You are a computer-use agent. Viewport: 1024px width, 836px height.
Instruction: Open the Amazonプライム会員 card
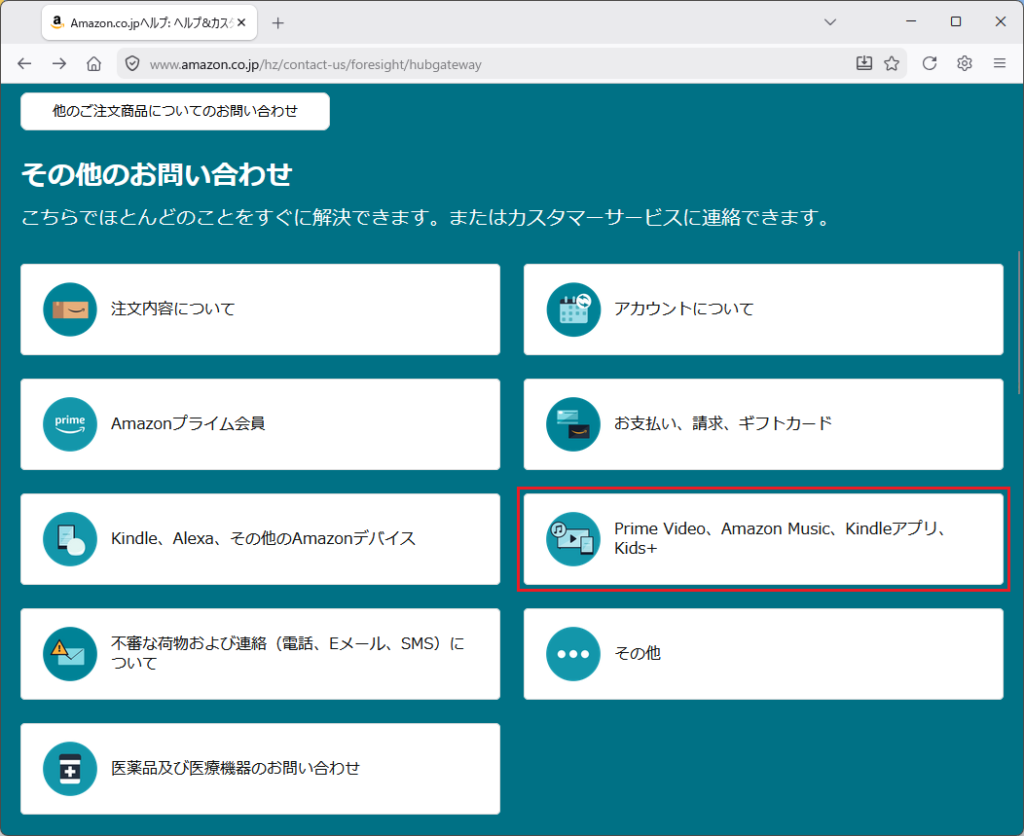261,425
